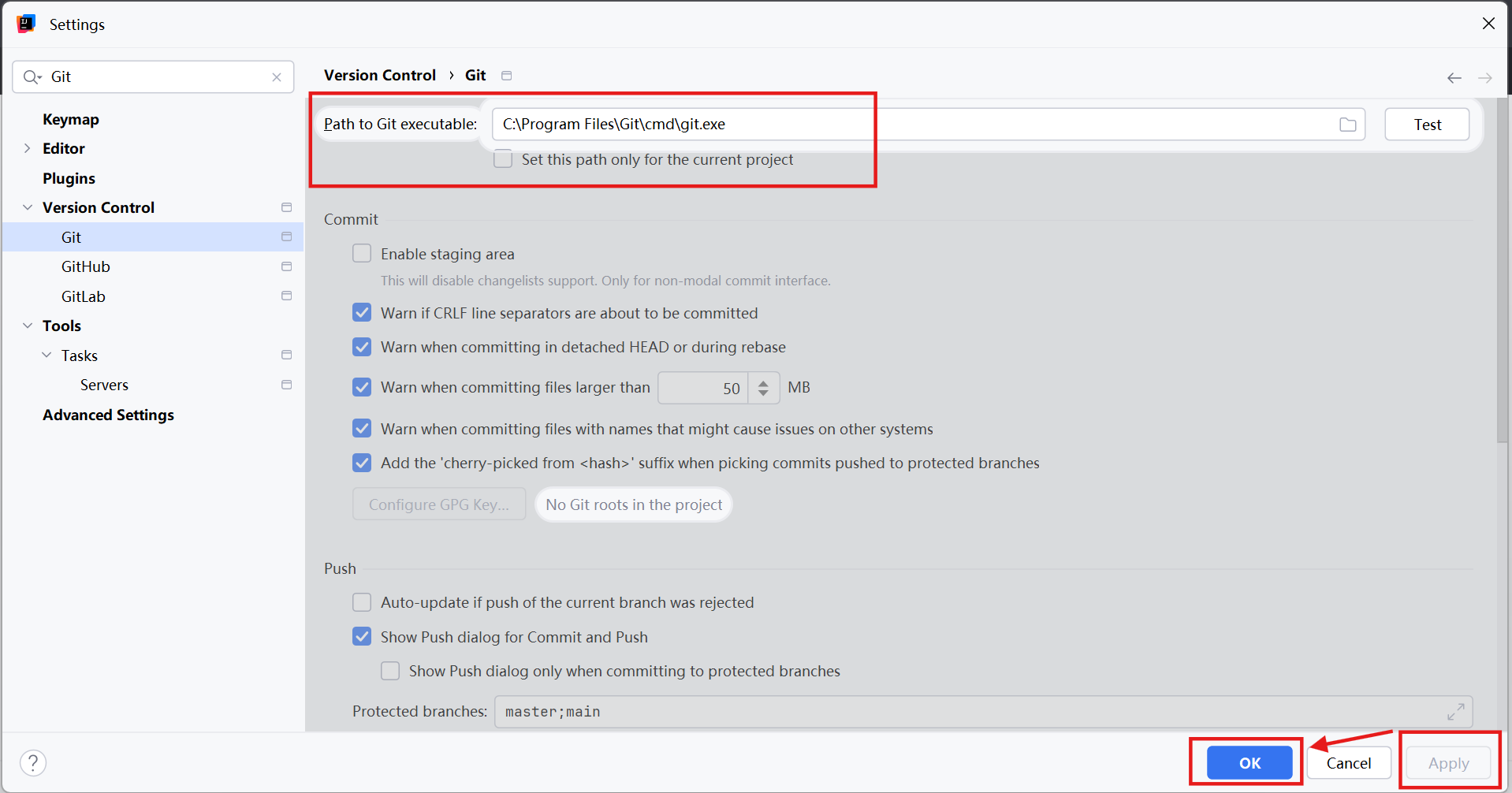1512x793 pixels.
Task: Click the search magnifier icon
Action: [x=32, y=76]
